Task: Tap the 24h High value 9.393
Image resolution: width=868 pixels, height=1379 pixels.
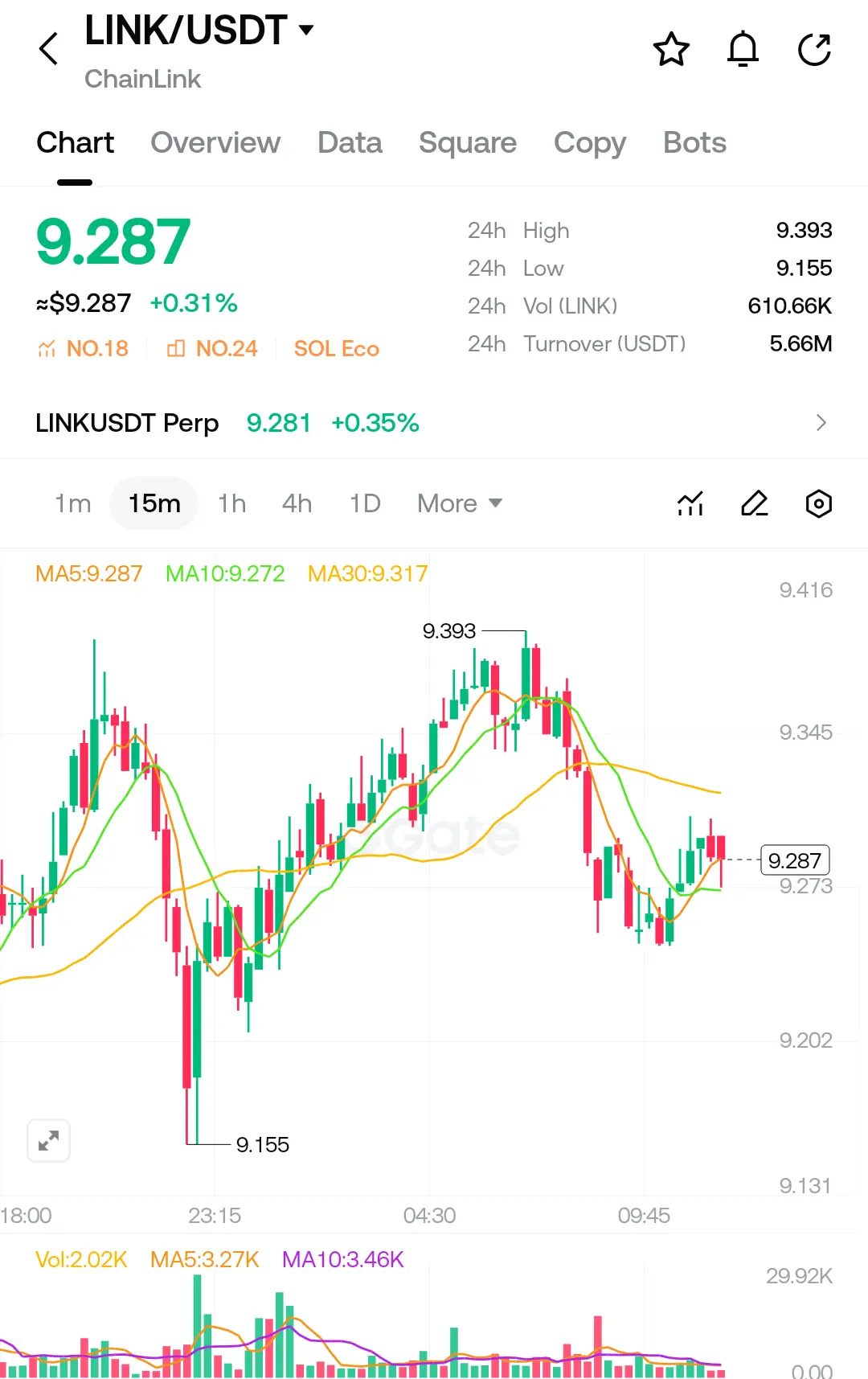Action: pos(804,230)
